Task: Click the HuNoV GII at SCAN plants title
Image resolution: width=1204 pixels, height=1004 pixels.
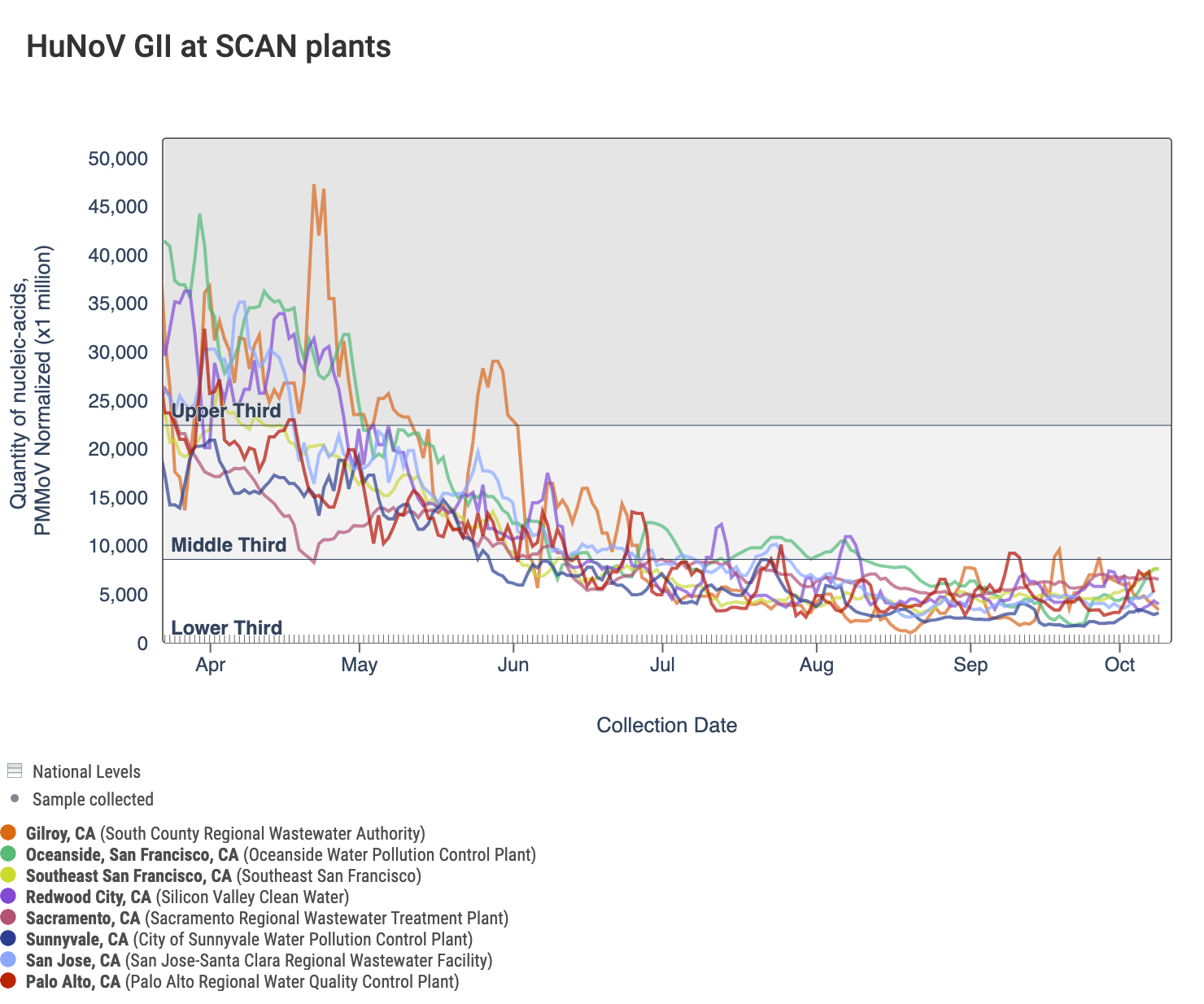Action: [x=208, y=46]
